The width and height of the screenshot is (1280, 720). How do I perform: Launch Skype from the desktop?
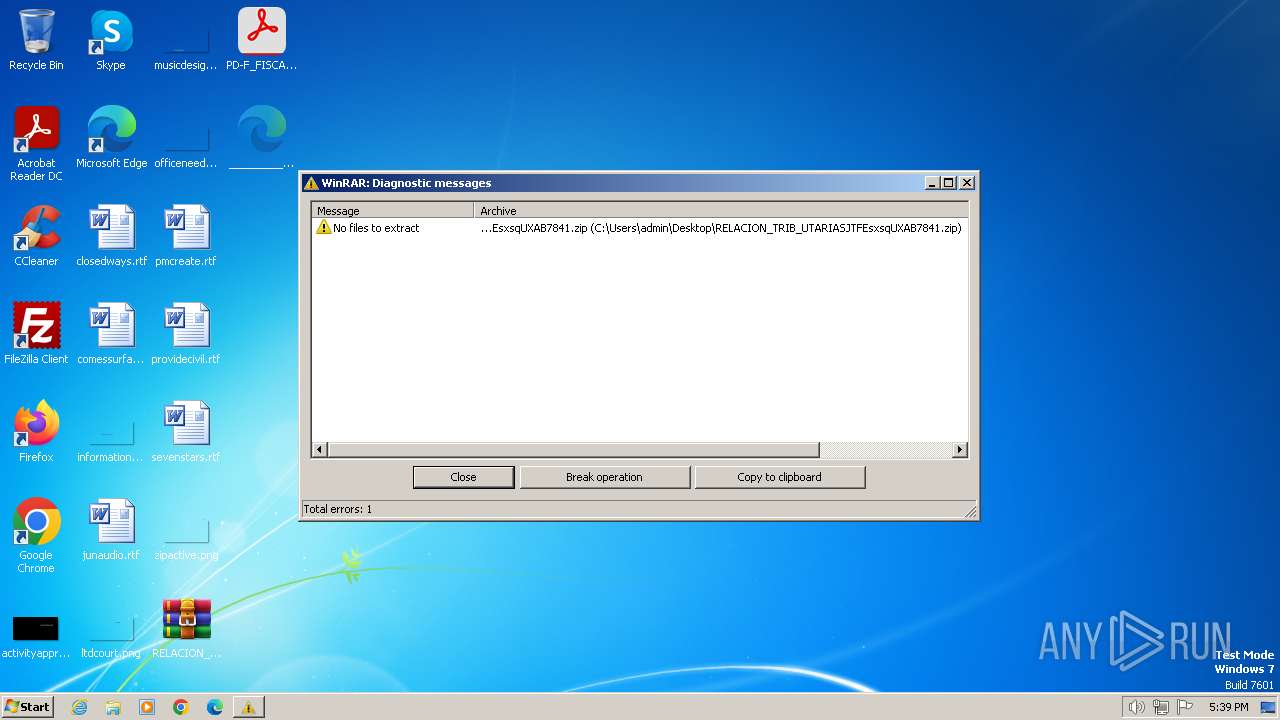click(111, 40)
